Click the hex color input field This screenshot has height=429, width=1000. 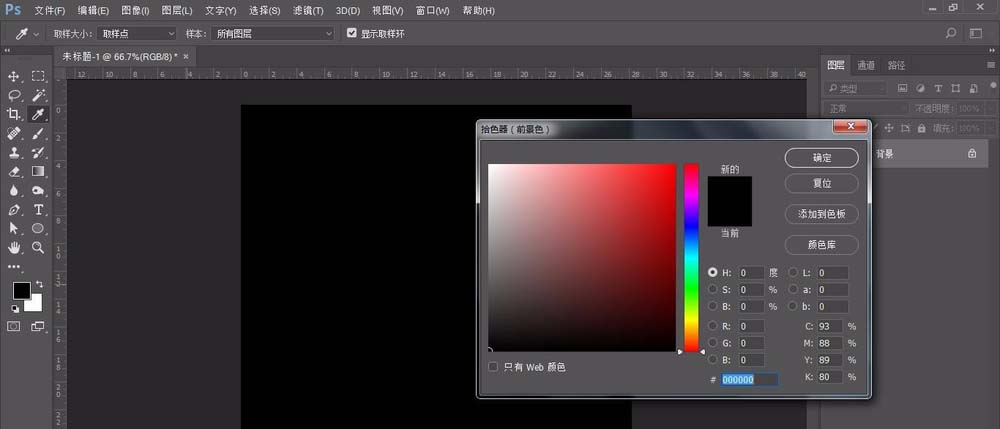[750, 380]
